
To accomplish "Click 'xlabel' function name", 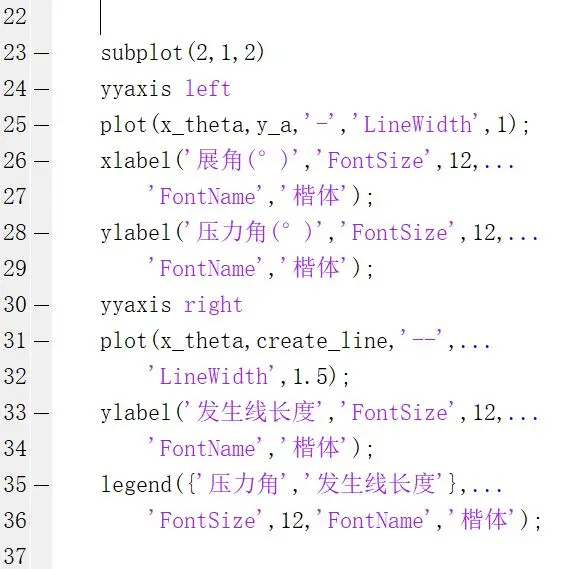I will tap(135, 160).
